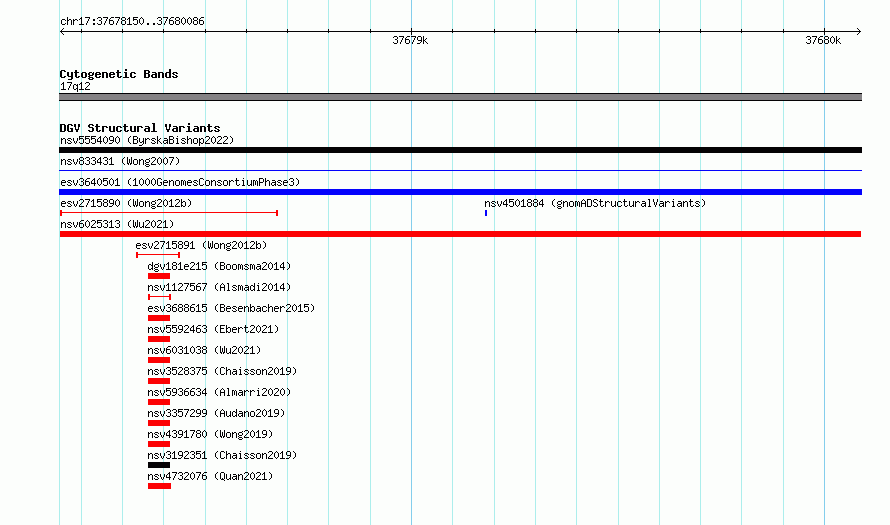Open esv3640501 (1000GenomesConsortiumPhase3) label
This screenshot has width=890, height=525.
pos(180,182)
